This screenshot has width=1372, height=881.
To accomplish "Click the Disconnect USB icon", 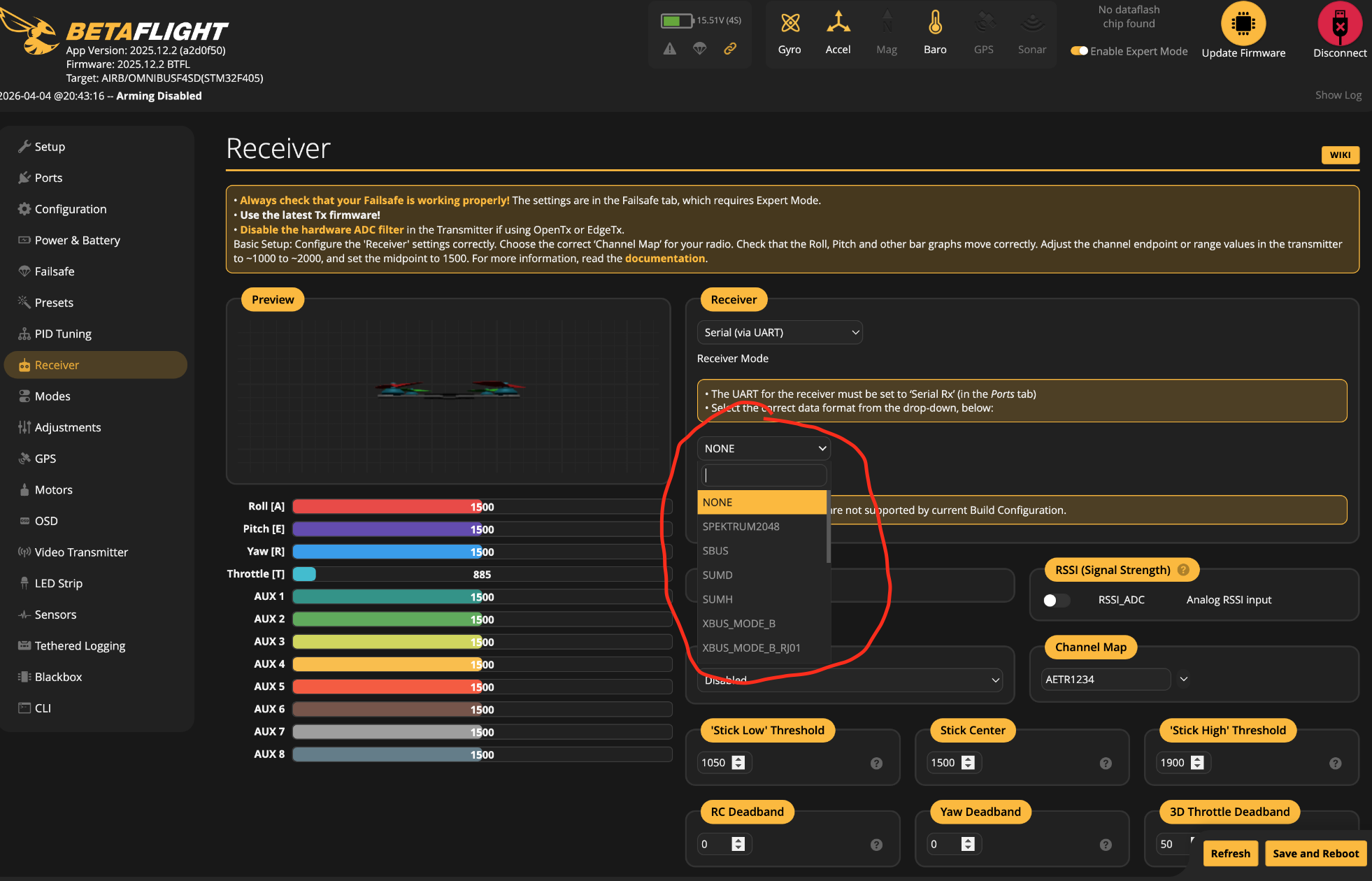I will (x=1340, y=23).
